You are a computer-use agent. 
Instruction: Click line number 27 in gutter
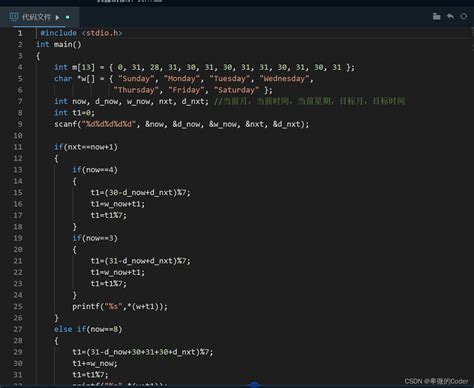(18, 329)
